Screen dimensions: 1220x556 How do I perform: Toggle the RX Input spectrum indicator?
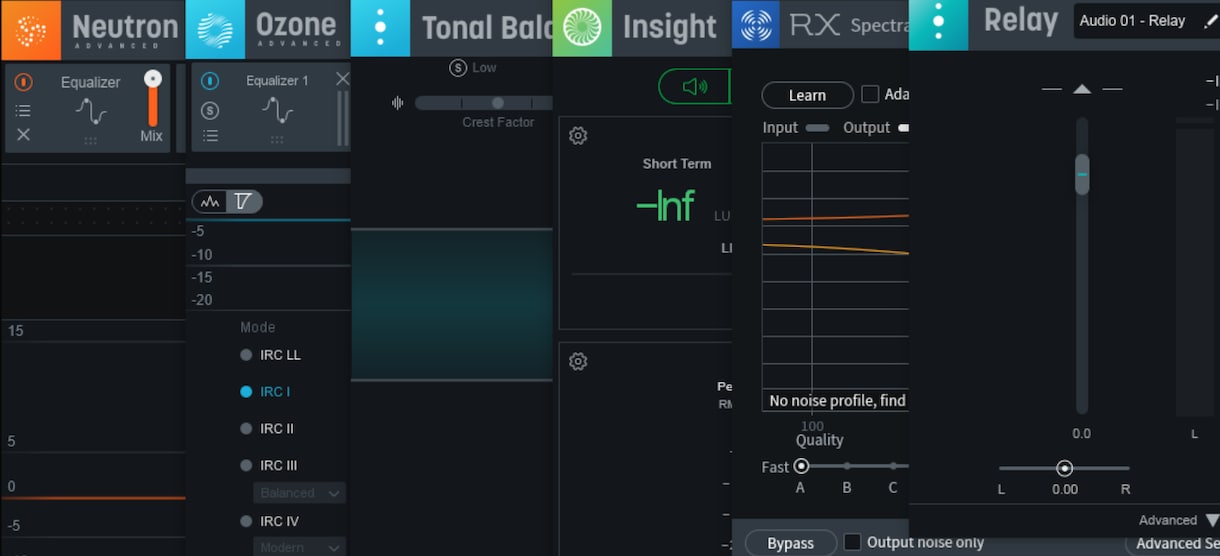coord(817,128)
